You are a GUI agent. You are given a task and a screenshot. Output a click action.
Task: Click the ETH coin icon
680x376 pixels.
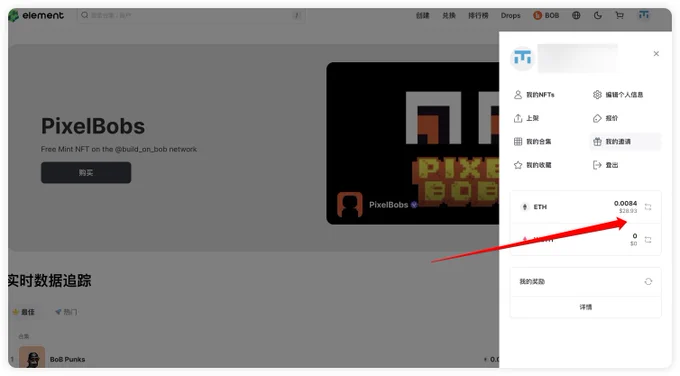525,207
